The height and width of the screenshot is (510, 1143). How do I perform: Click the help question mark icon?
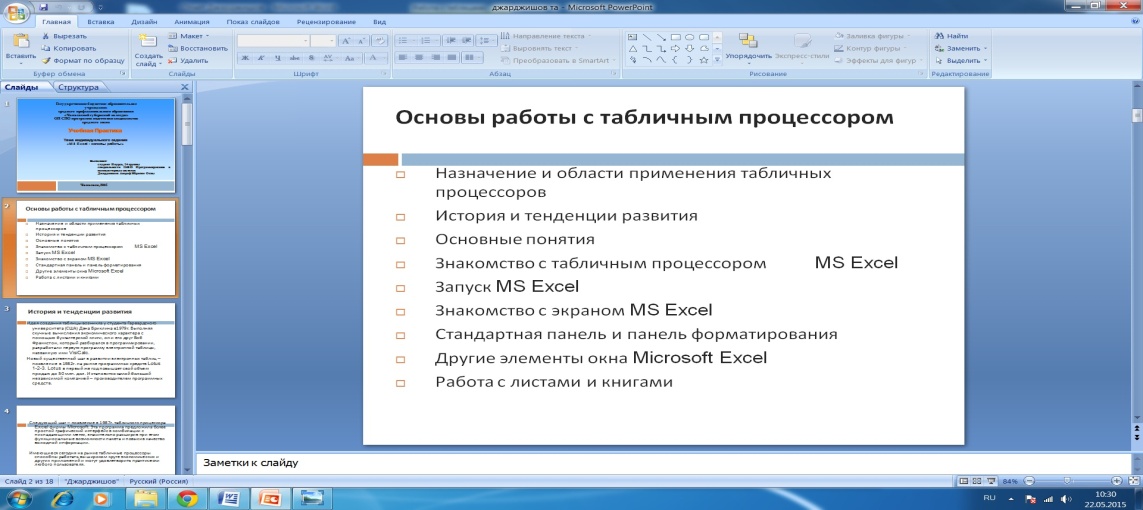tap(1135, 22)
